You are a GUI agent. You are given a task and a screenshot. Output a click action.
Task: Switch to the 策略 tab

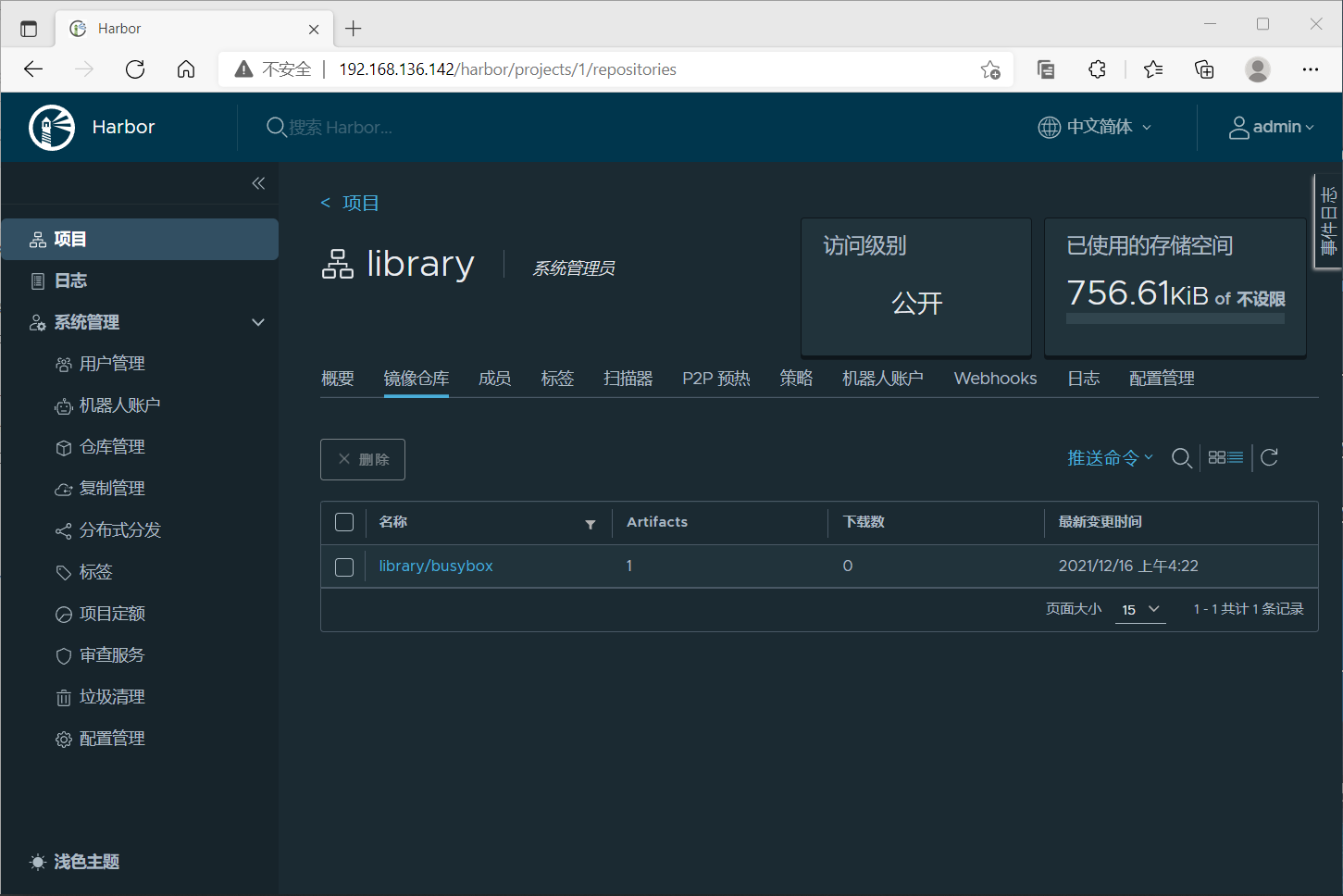tap(796, 379)
